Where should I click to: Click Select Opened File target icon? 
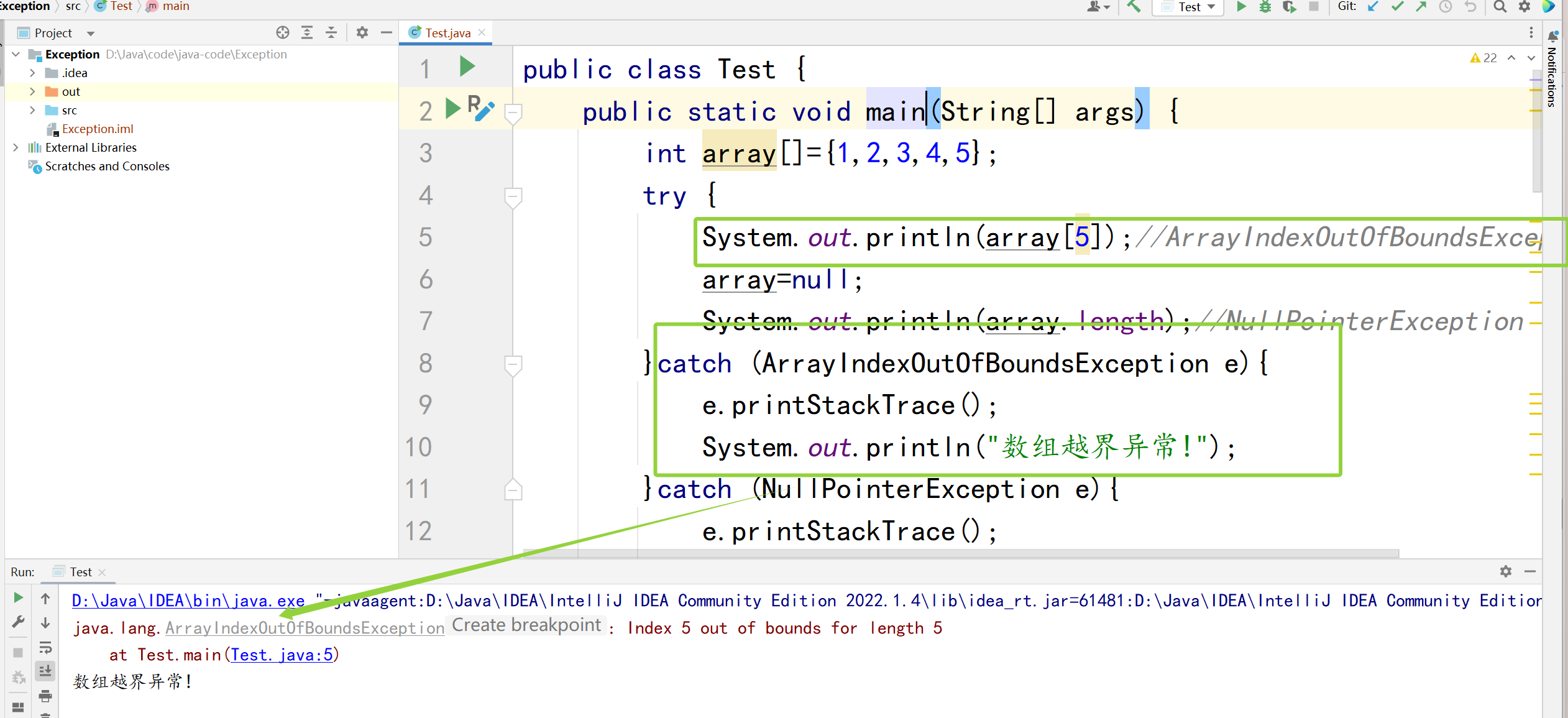tap(283, 32)
